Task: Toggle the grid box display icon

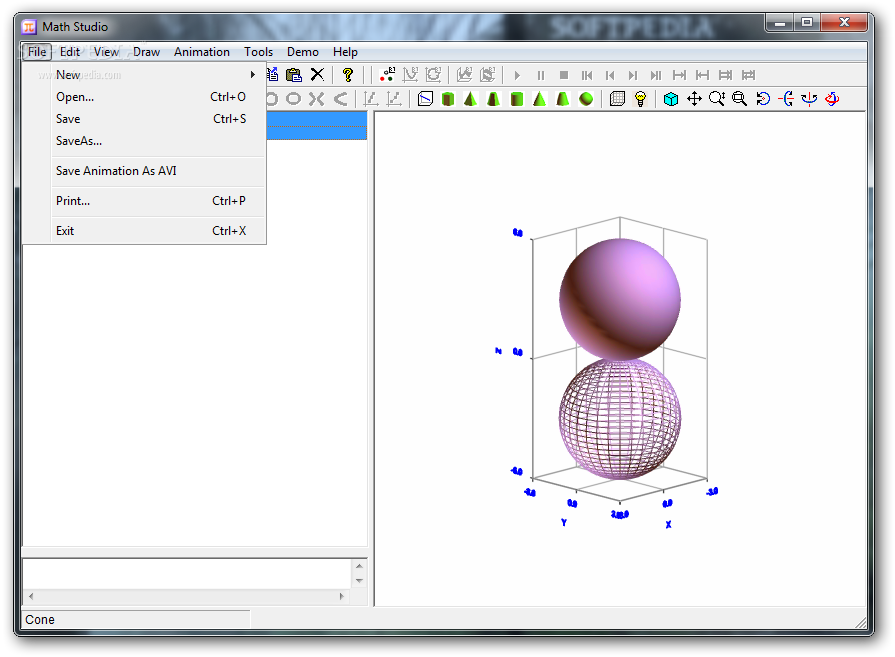Action: click(x=617, y=99)
